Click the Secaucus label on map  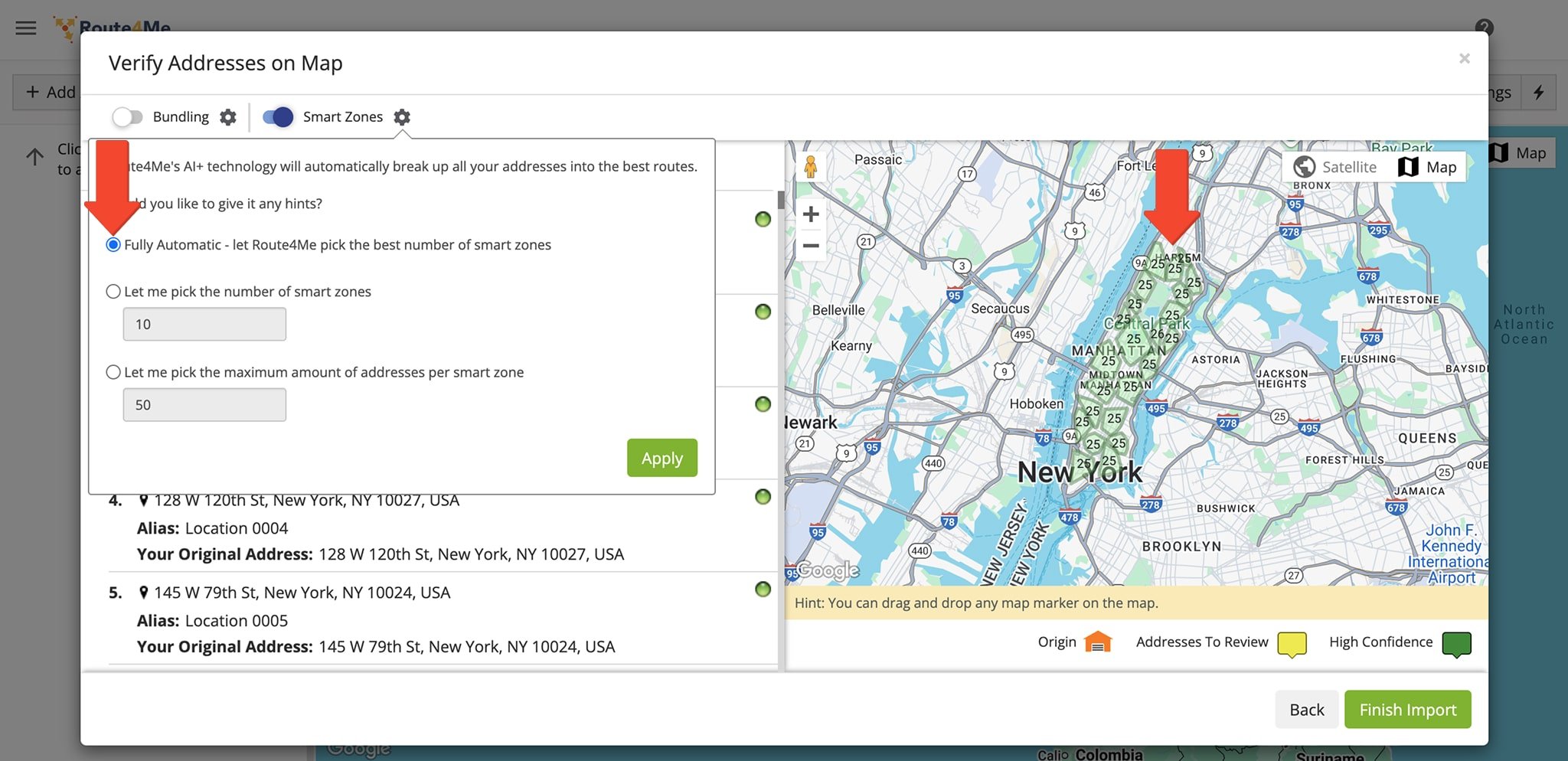[x=1000, y=309]
